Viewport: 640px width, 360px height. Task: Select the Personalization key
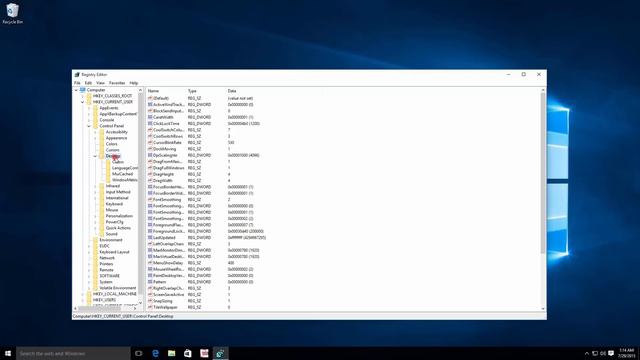(119, 216)
